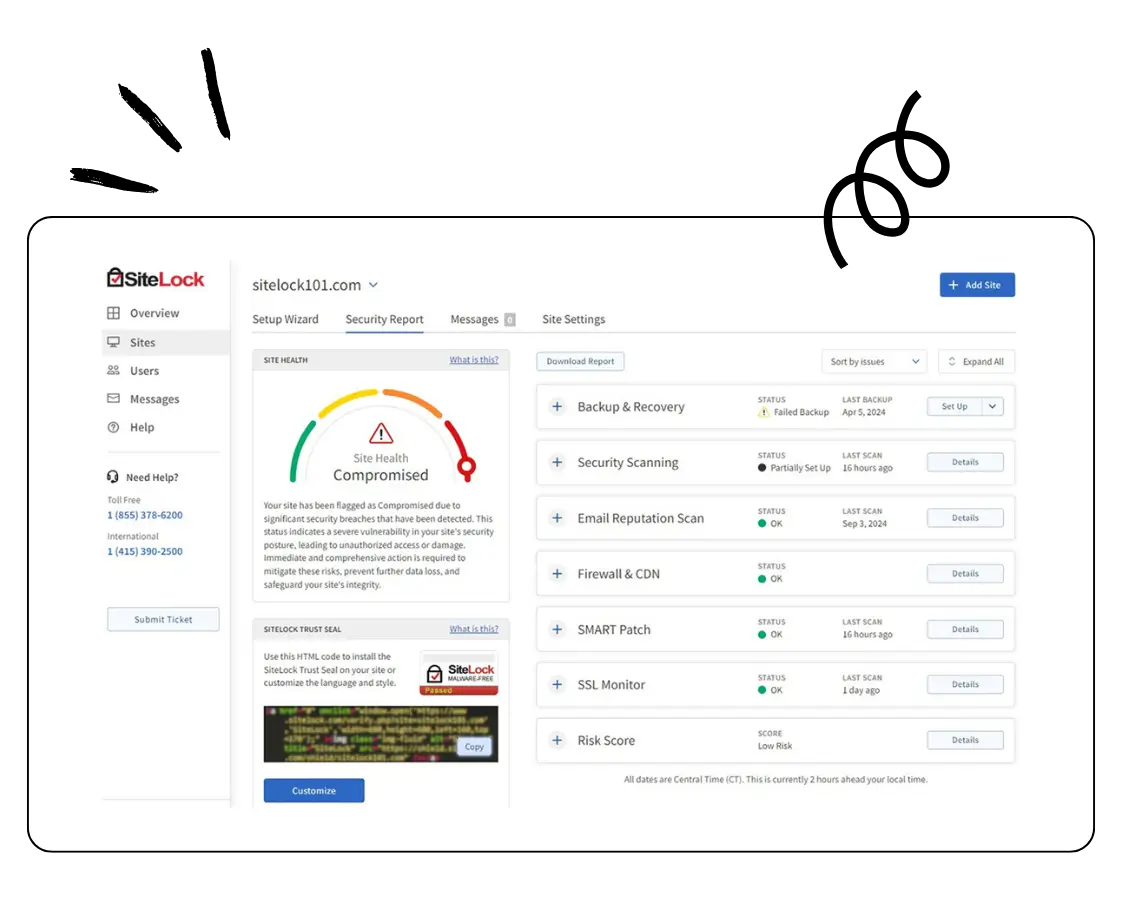Expand the Firewall & CDN row
The height and width of the screenshot is (900, 1122).
pos(557,574)
